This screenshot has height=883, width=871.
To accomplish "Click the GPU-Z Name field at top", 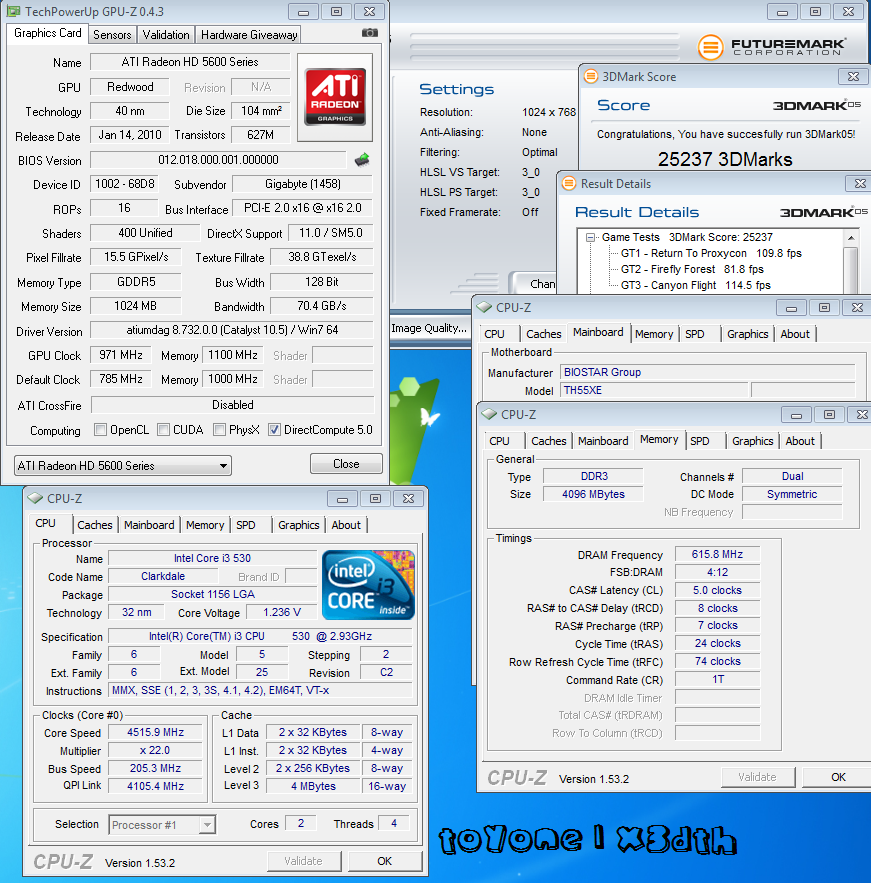I will click(190, 62).
